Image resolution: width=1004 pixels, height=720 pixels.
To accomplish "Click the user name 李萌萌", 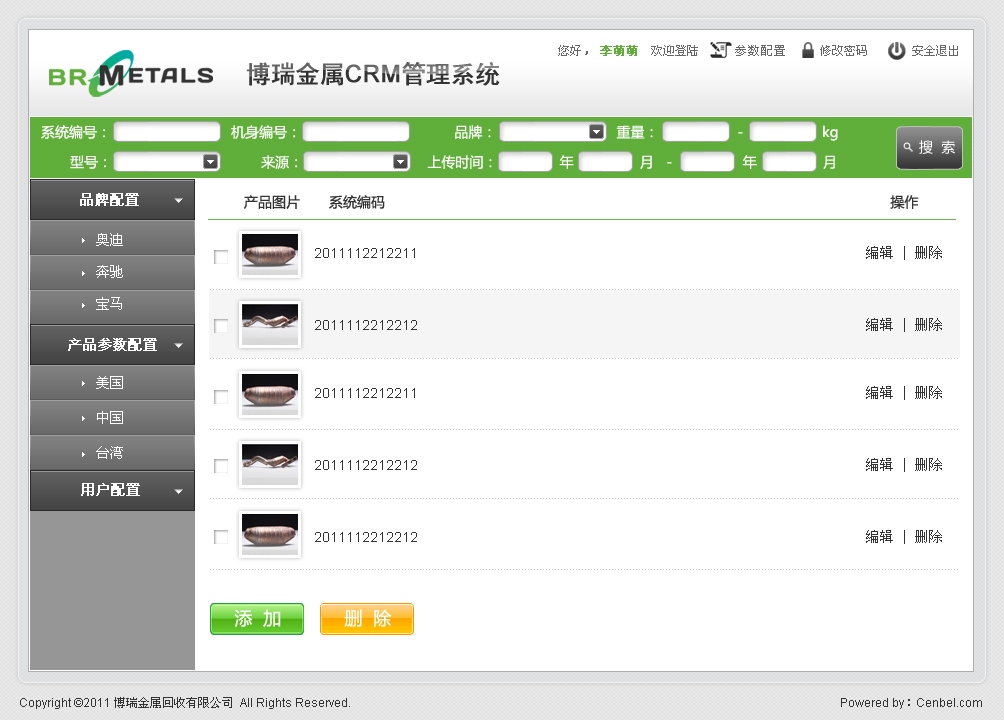I will (619, 51).
